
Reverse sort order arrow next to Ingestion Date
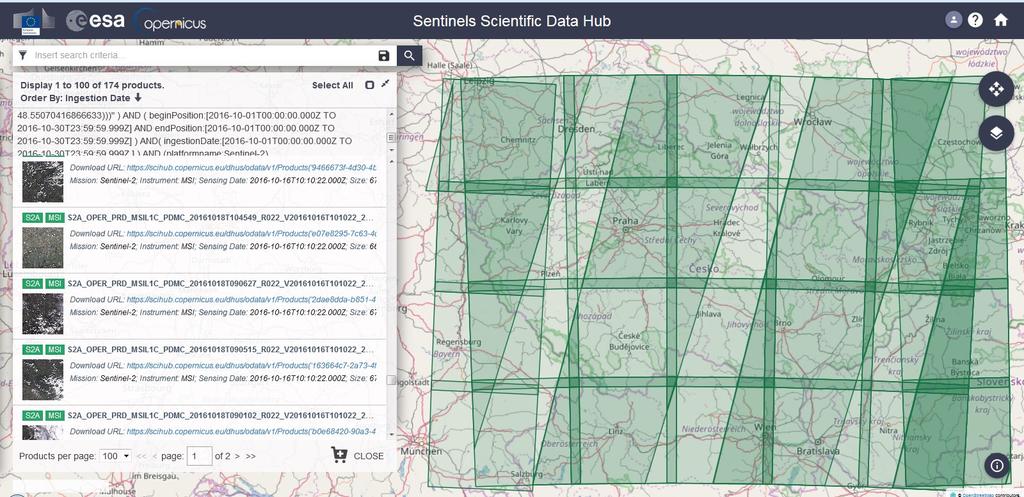(x=138, y=98)
